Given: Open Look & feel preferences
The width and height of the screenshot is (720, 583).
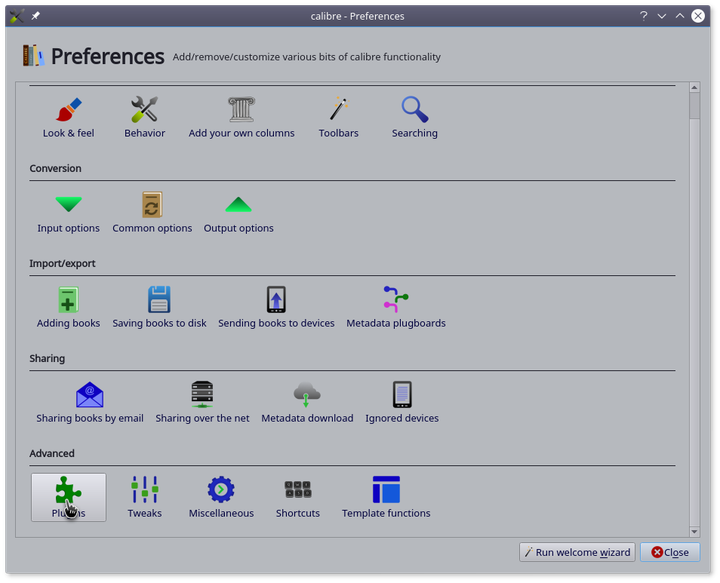Looking at the screenshot, I should coord(68,117).
